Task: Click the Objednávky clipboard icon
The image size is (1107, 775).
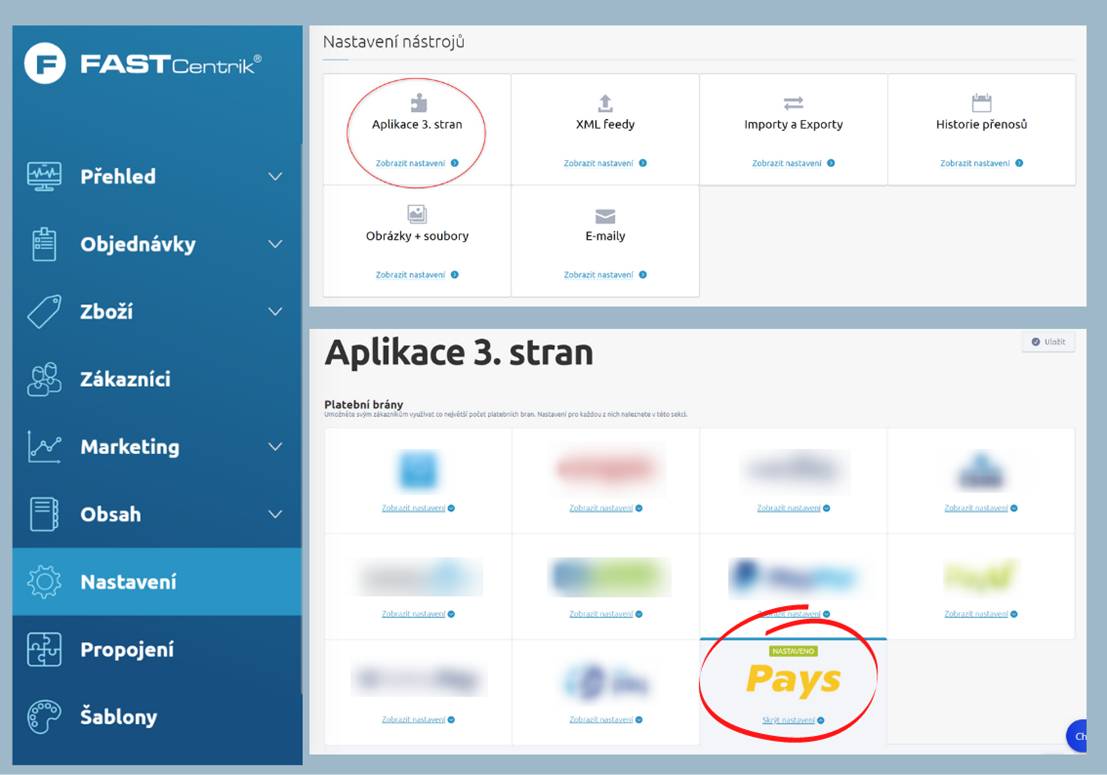Action: 44,244
